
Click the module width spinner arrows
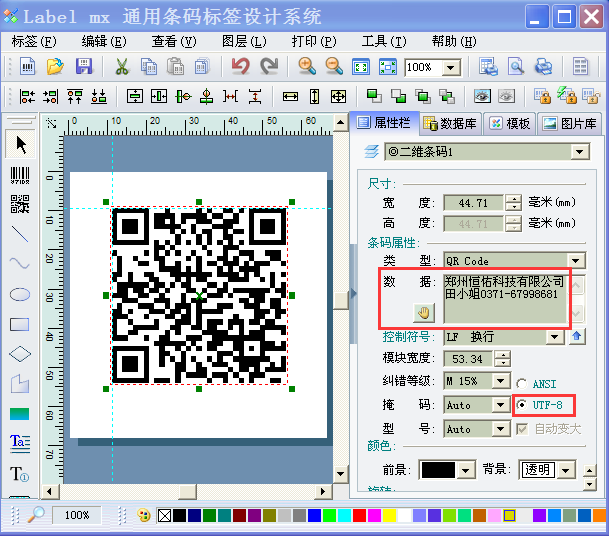point(503,358)
